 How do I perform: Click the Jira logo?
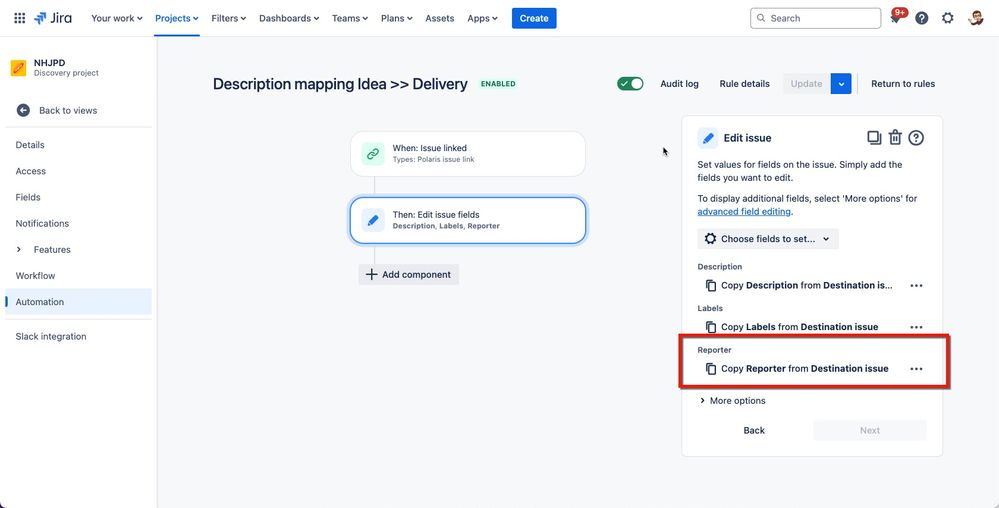[53, 18]
